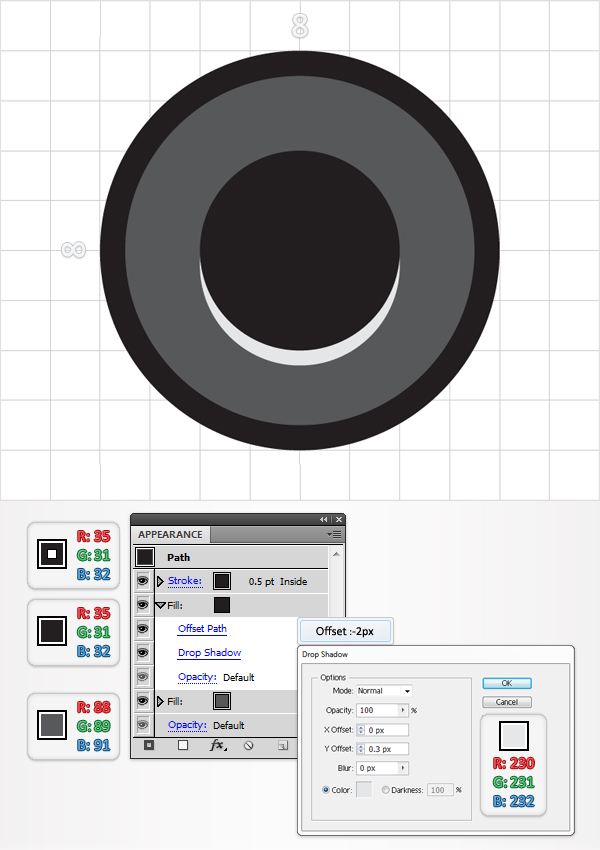The width and height of the screenshot is (600, 850).
Task: Open the Stroke link options
Action: [x=185, y=581]
